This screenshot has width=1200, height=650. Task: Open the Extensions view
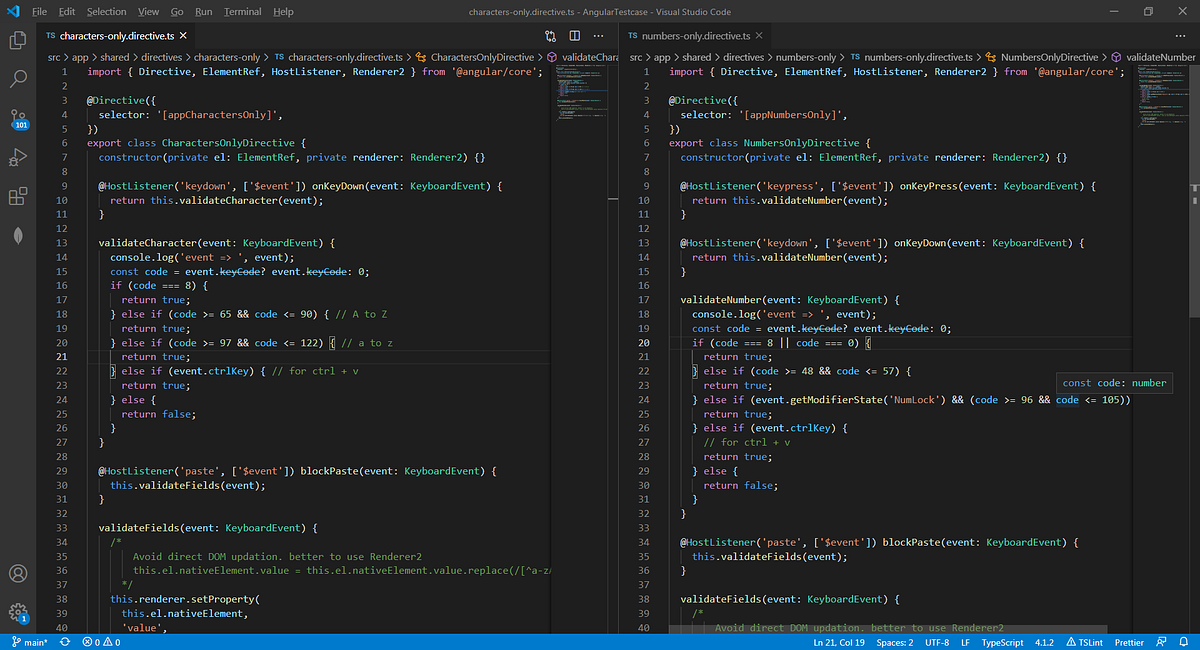(x=16, y=196)
